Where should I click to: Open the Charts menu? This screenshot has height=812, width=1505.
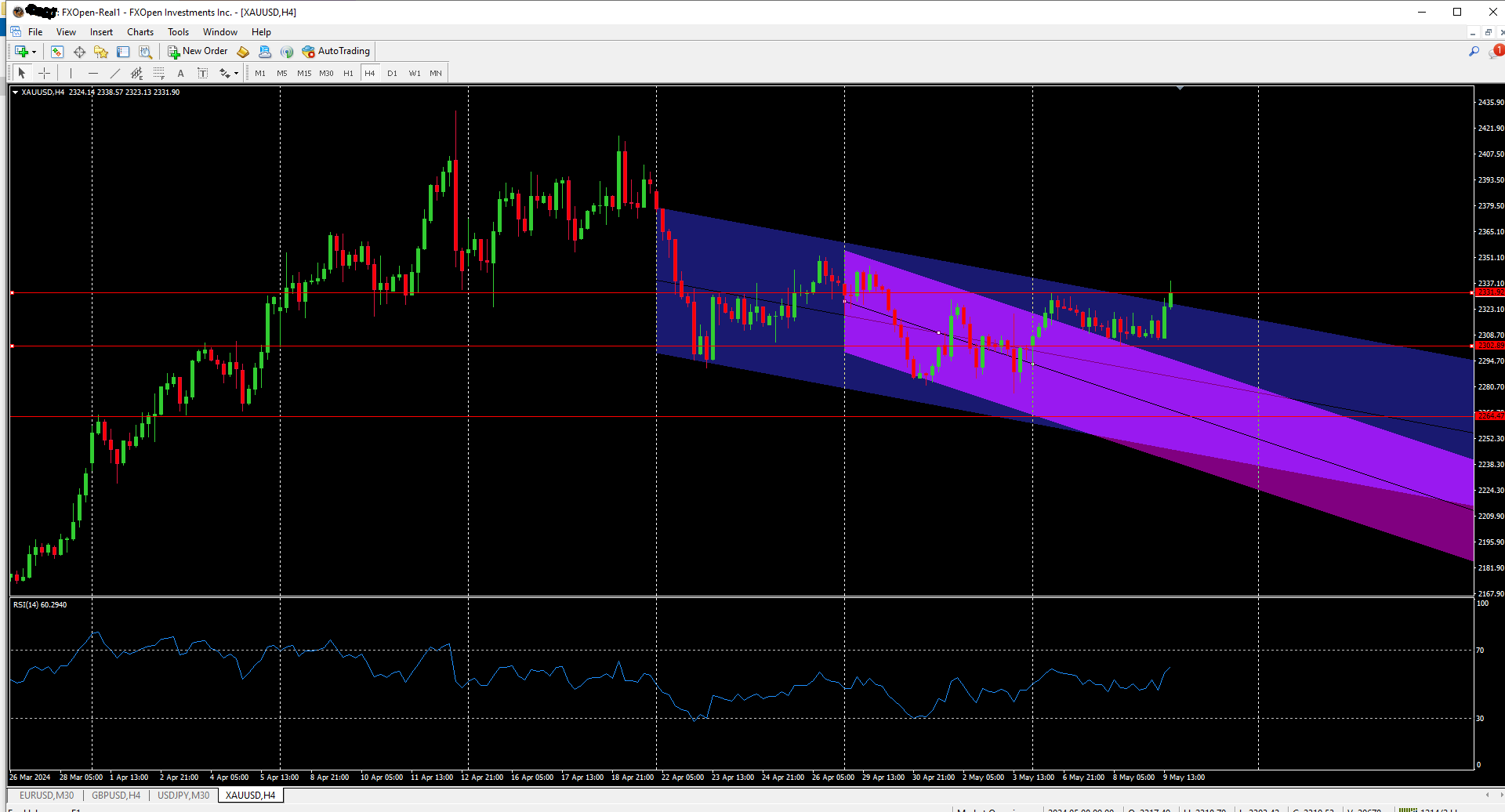(x=140, y=32)
